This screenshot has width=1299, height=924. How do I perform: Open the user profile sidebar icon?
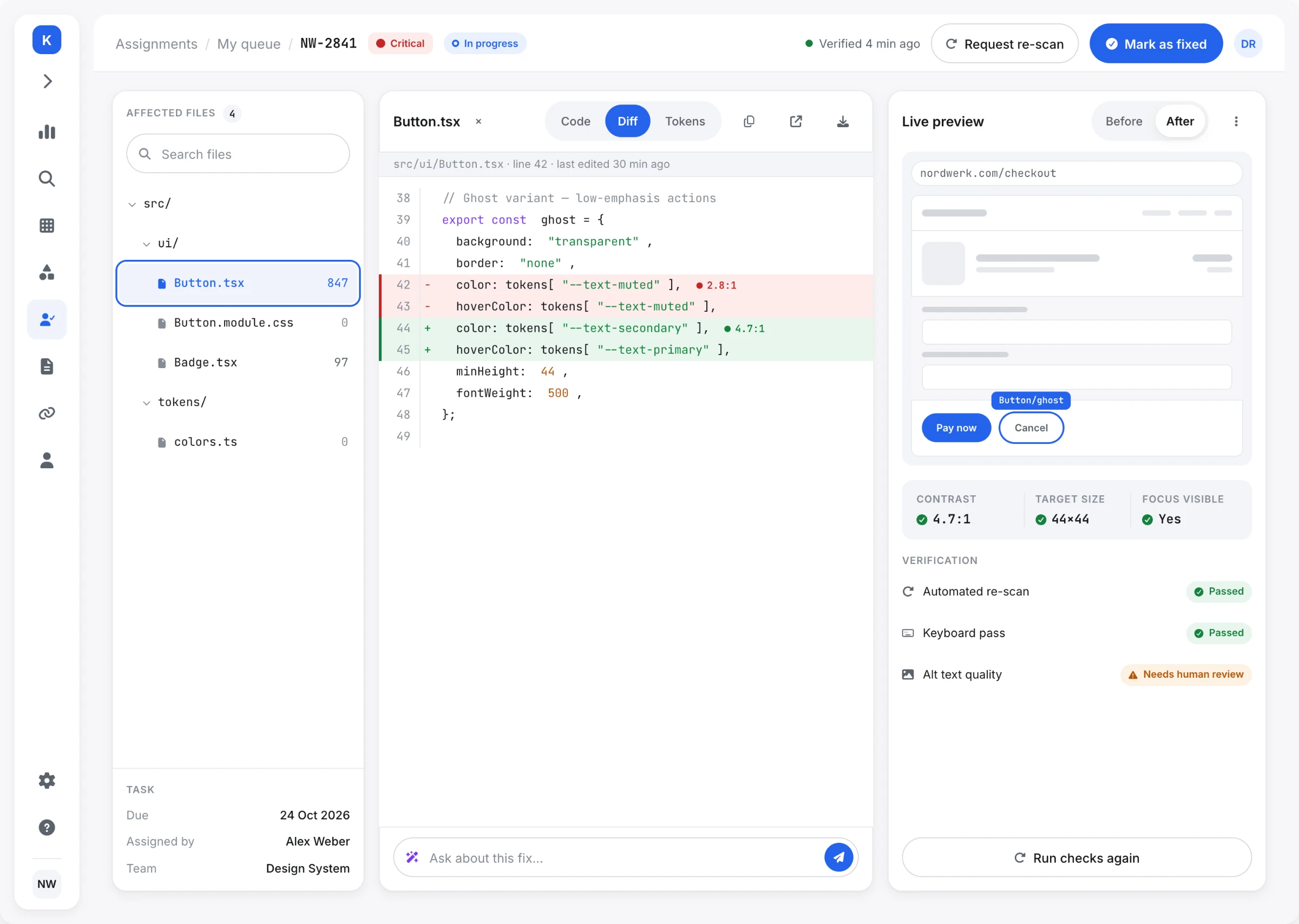(x=47, y=460)
